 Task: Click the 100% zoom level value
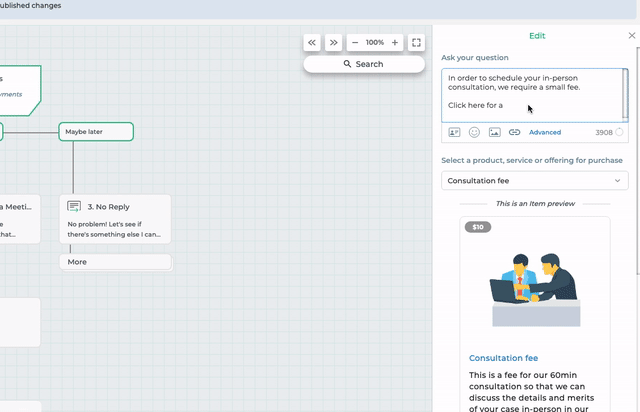pos(375,42)
